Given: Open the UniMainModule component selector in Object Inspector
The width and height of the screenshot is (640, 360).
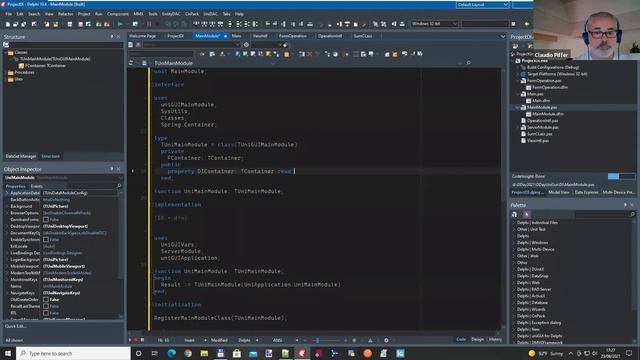Looking at the screenshot, I should click(x=63, y=178).
